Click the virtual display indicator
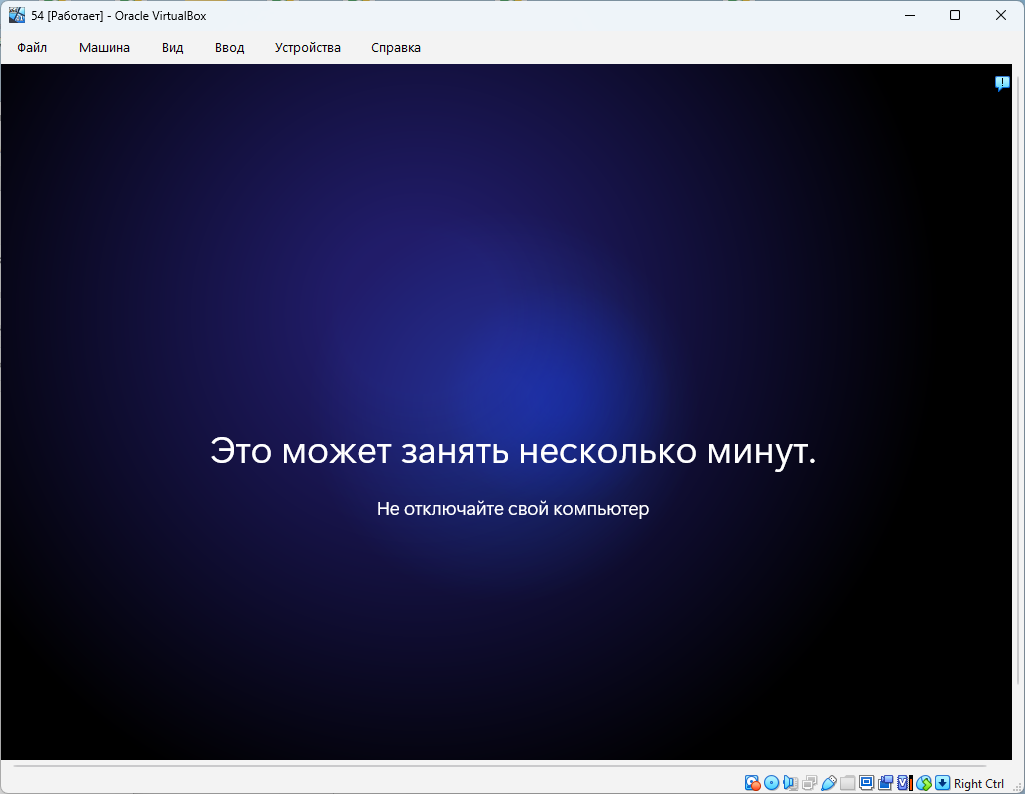Screen dimensions: 1025x794 867,783
